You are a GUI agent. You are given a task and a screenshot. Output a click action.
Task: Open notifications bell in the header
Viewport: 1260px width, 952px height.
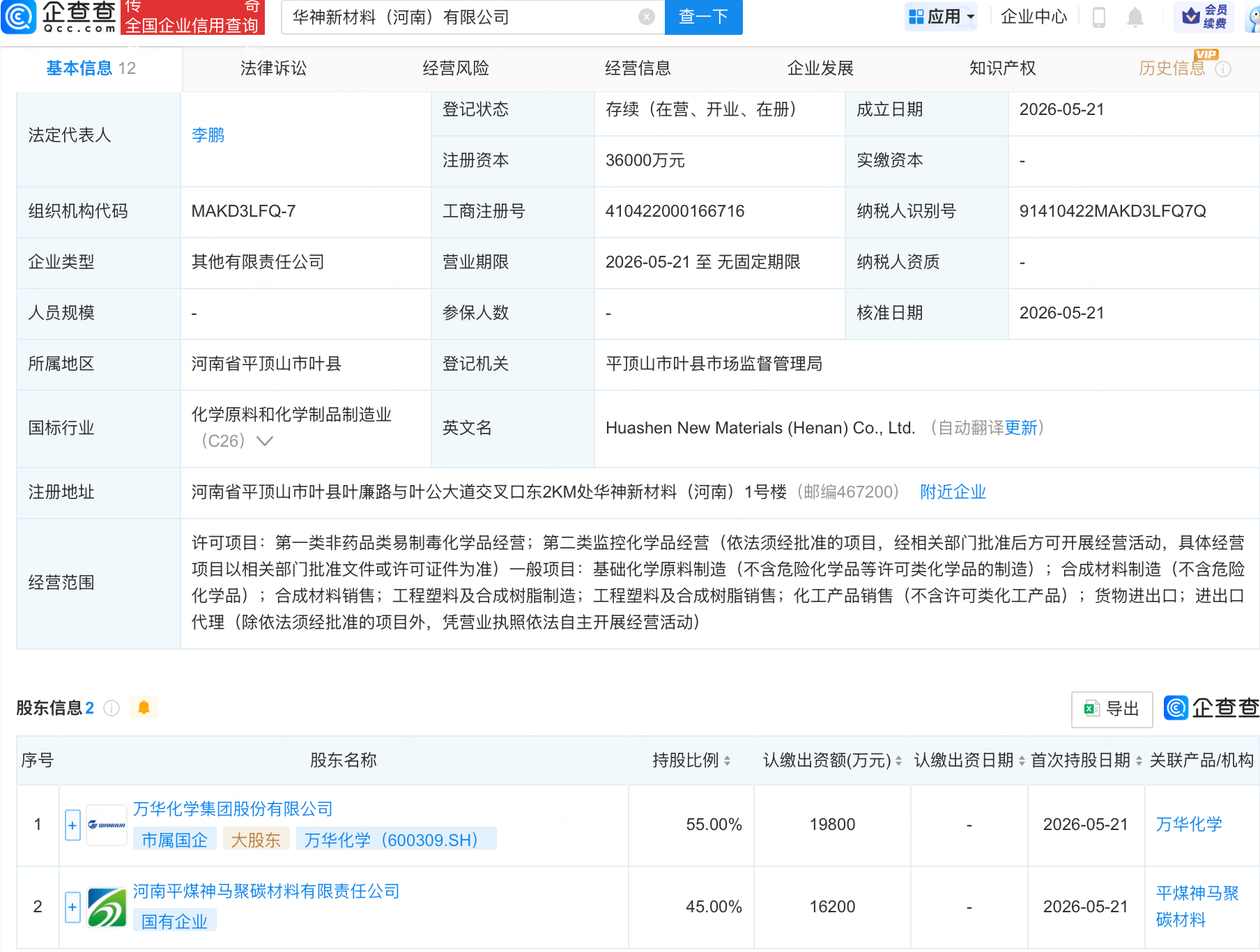click(x=1135, y=17)
